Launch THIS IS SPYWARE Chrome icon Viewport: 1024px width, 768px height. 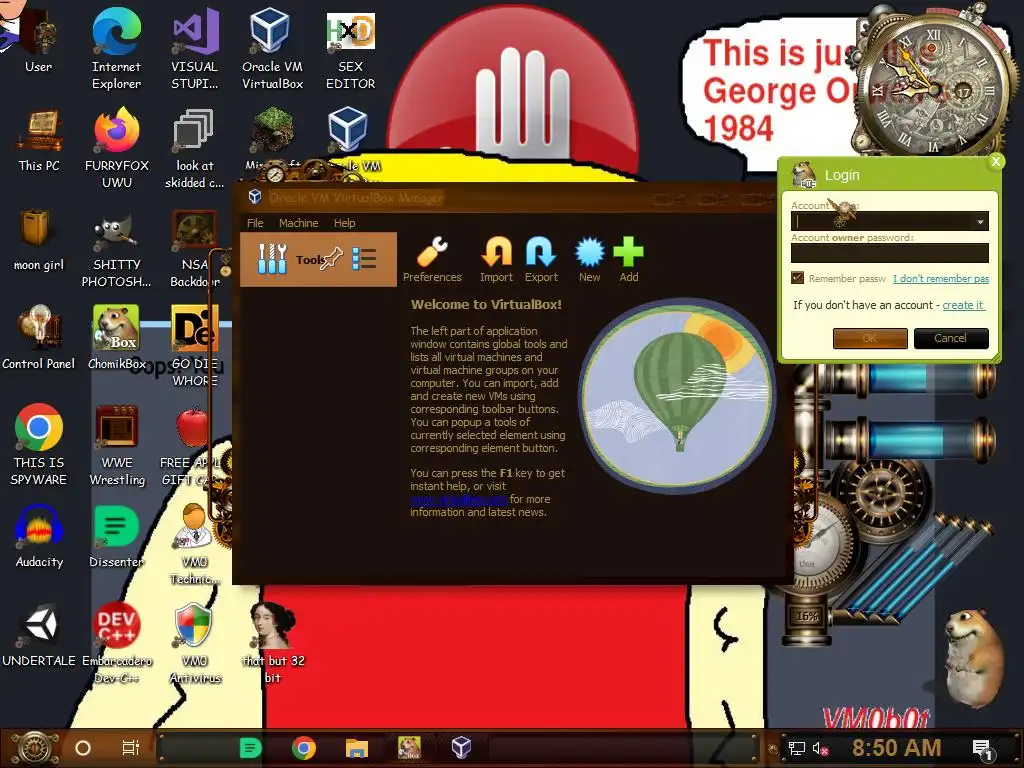(39, 445)
